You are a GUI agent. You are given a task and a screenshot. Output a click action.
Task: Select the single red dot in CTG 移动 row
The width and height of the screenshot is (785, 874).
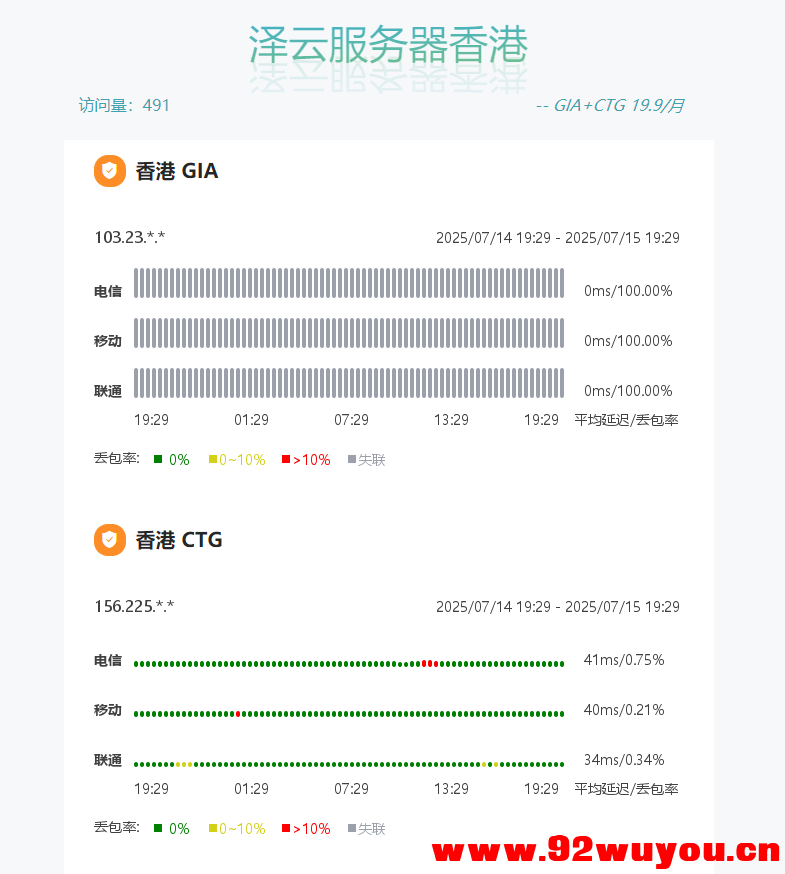237,714
